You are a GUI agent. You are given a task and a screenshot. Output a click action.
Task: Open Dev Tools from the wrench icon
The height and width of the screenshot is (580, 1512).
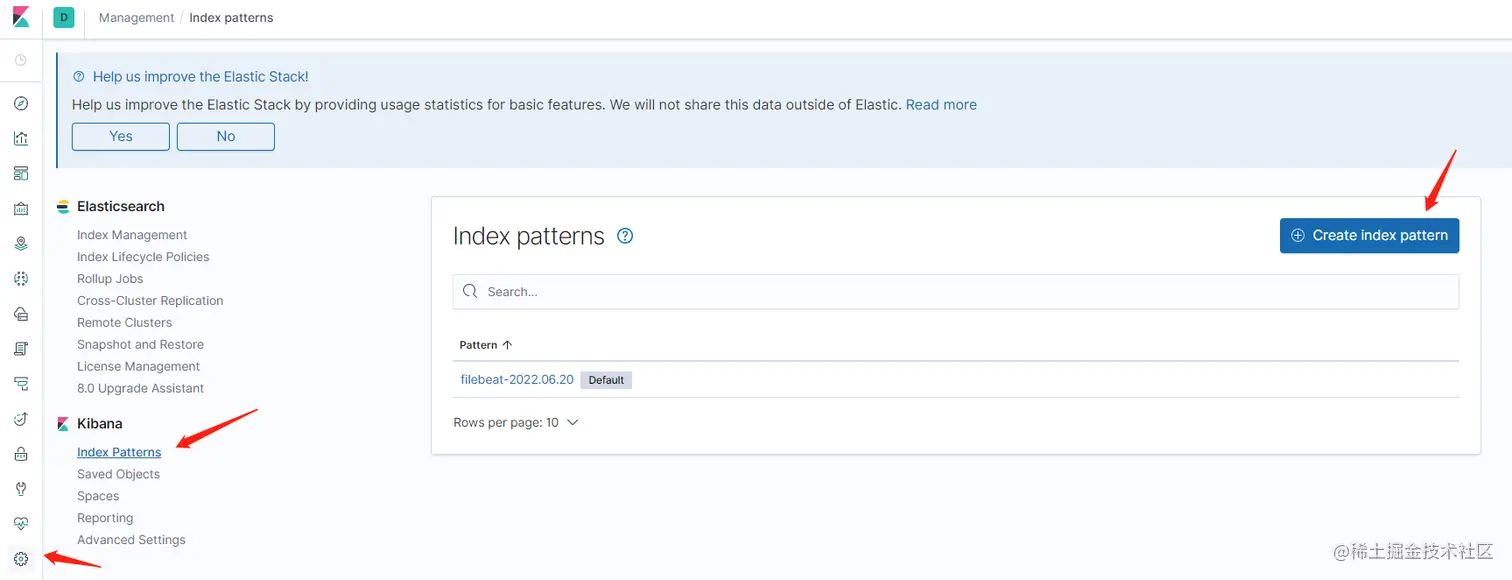[x=21, y=489]
